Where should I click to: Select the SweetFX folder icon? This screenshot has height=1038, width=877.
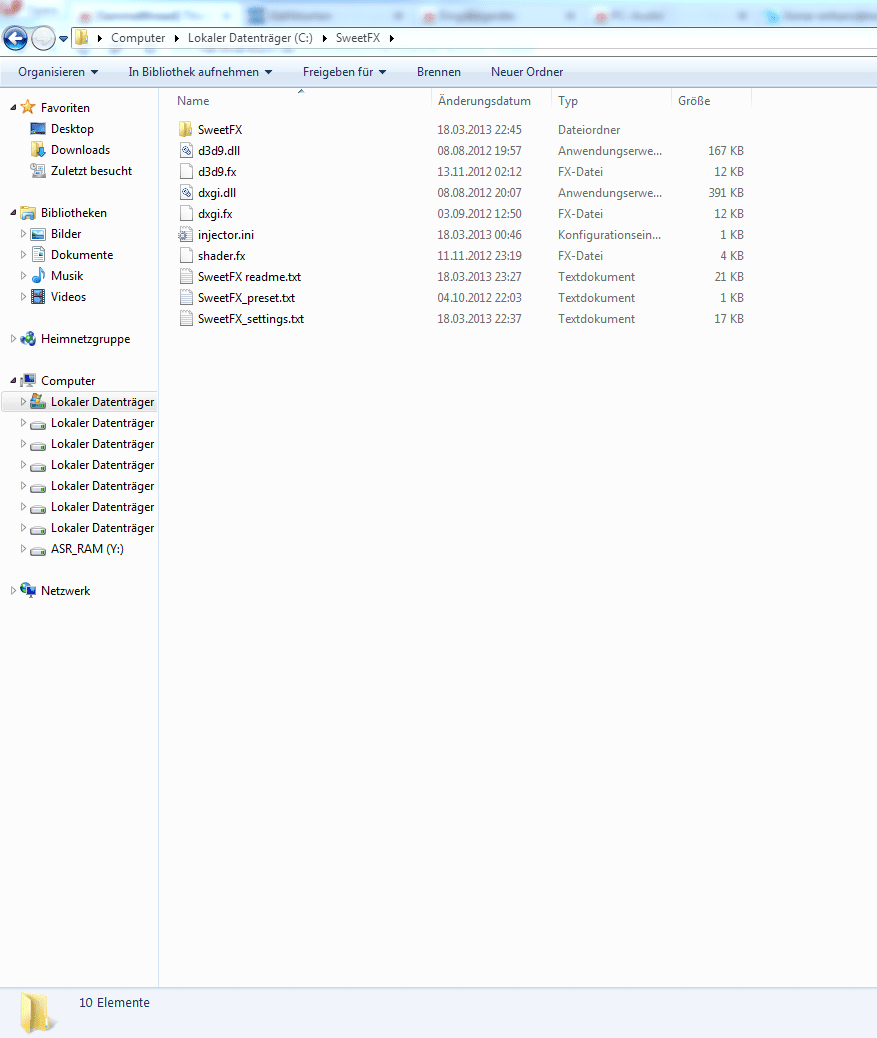186,129
